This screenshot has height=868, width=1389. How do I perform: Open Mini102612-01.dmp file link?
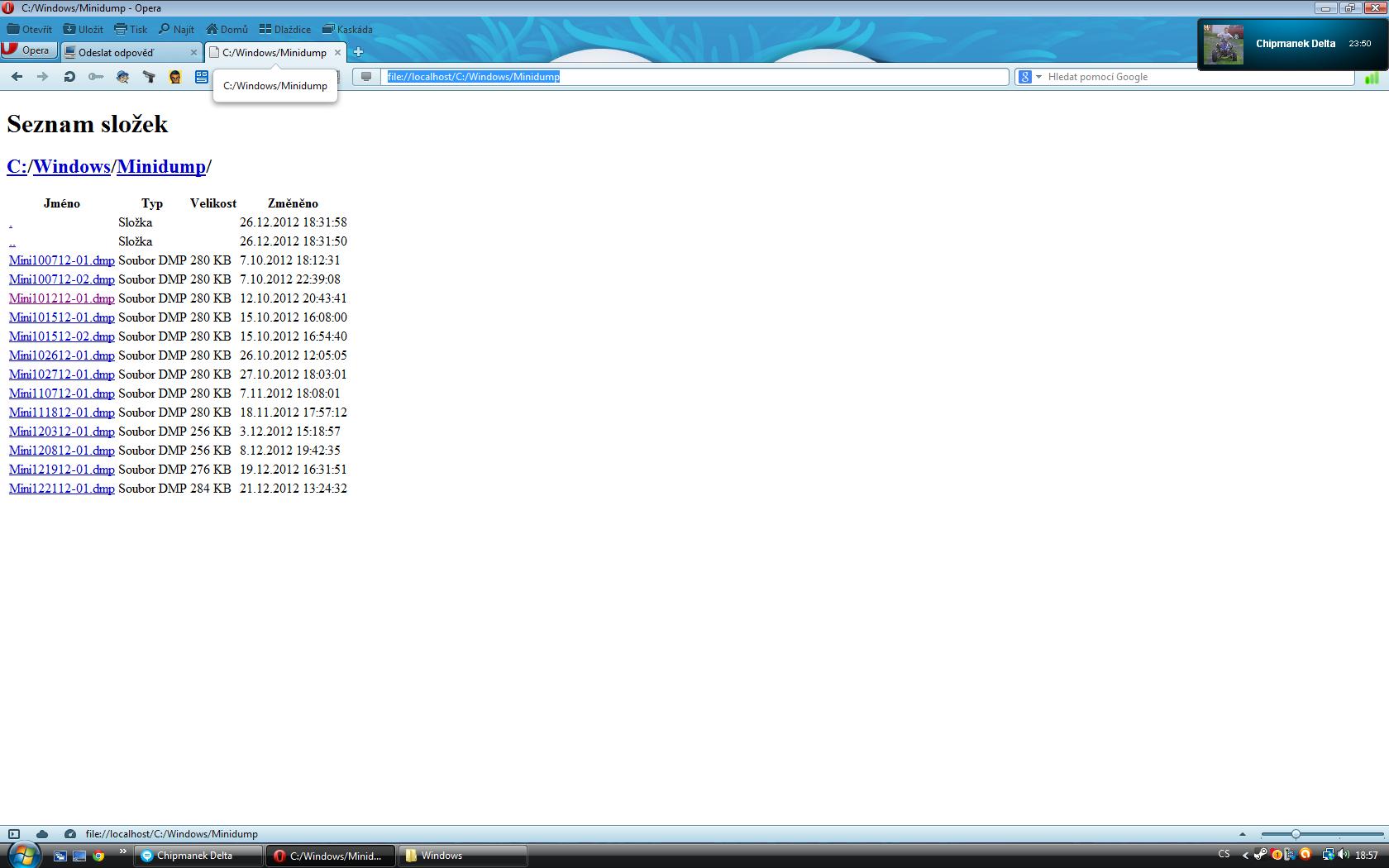[62, 355]
